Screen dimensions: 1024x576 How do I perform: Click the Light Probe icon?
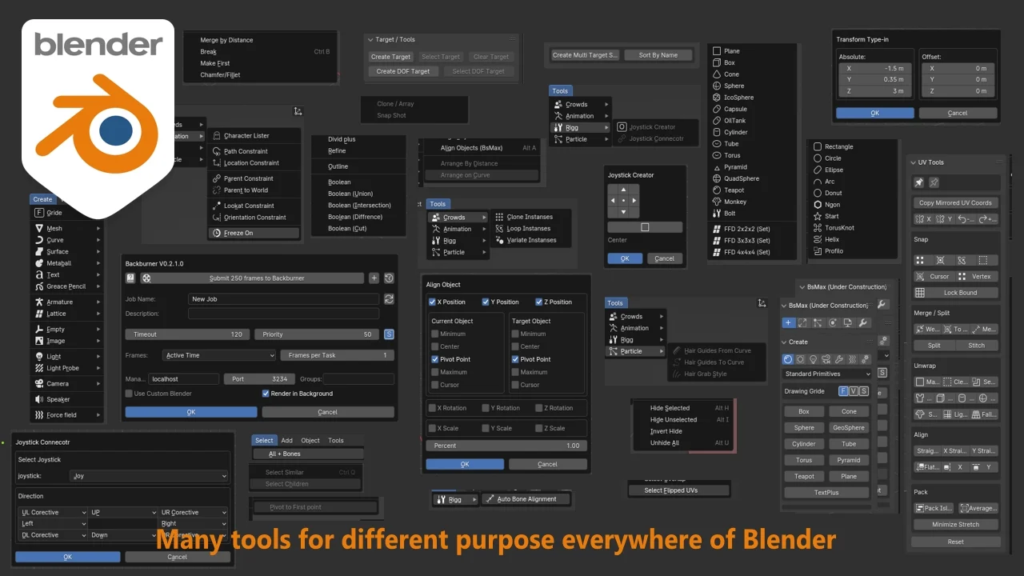(40, 369)
